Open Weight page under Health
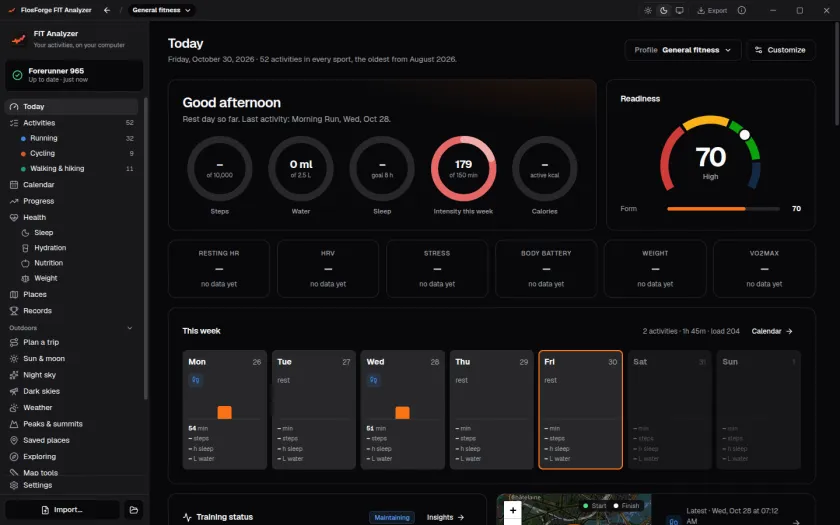Image resolution: width=840 pixels, height=525 pixels. tap(77, 278)
